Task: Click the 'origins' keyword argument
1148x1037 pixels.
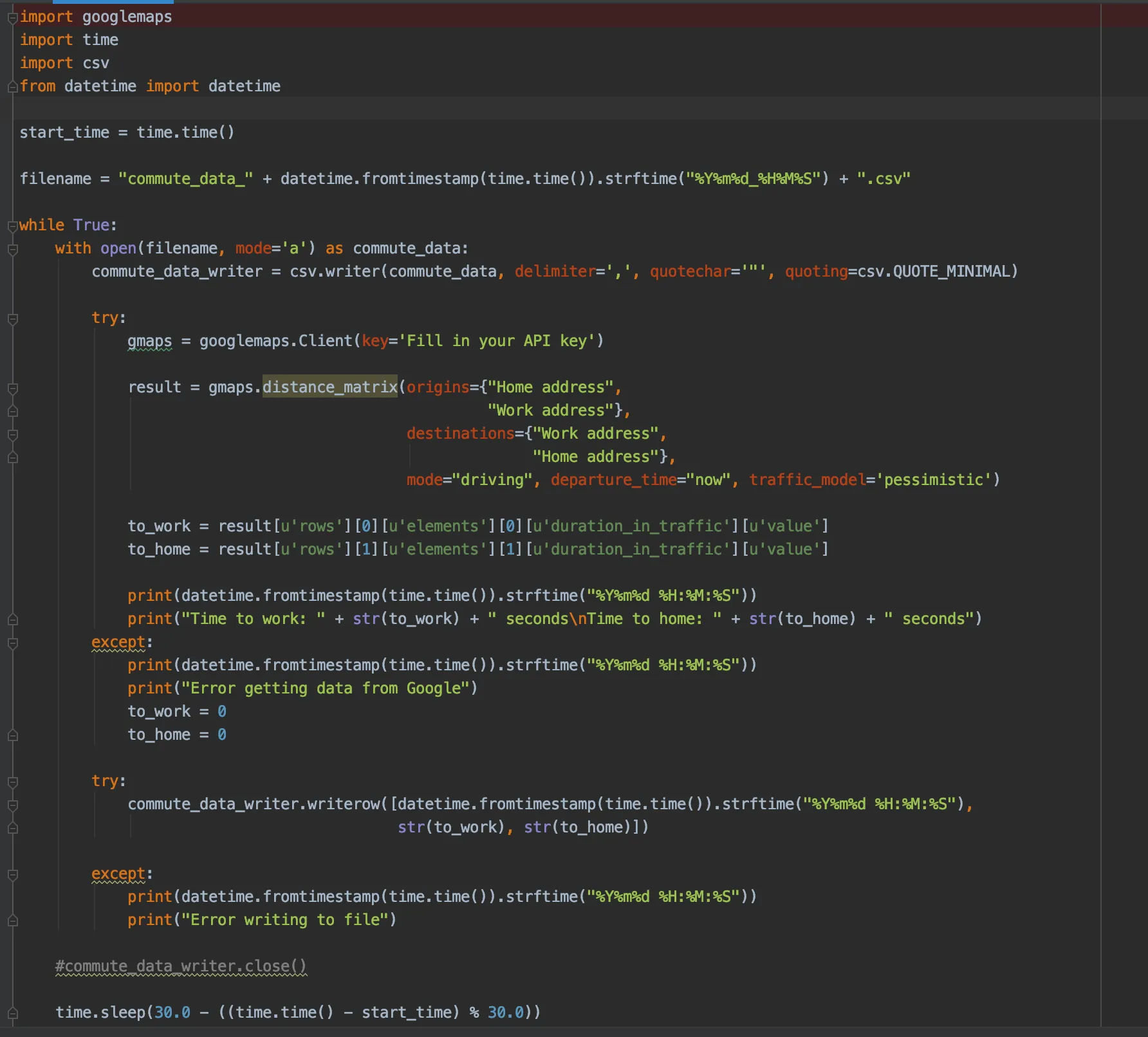Action: (438, 387)
